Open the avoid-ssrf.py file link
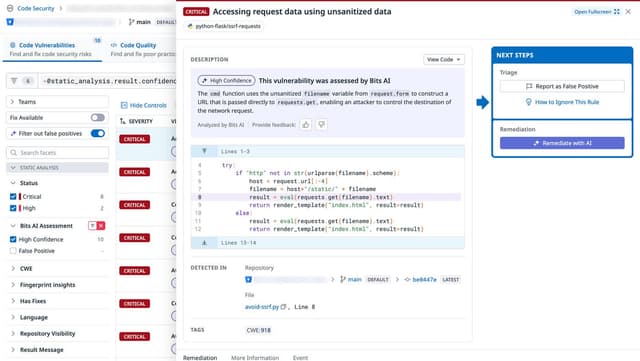Image resolution: width=640 pixels, height=361 pixels. [x=262, y=307]
